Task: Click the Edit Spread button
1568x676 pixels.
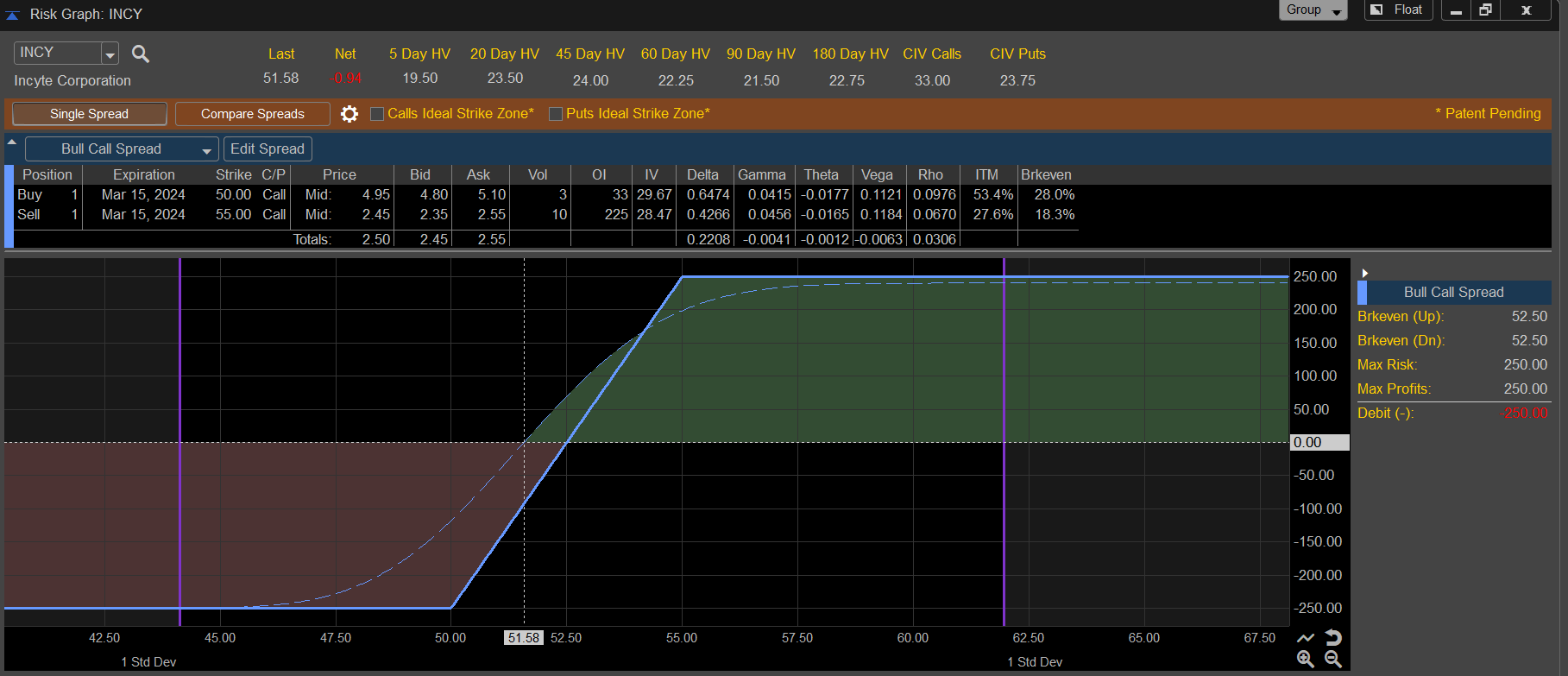Action: tap(268, 148)
